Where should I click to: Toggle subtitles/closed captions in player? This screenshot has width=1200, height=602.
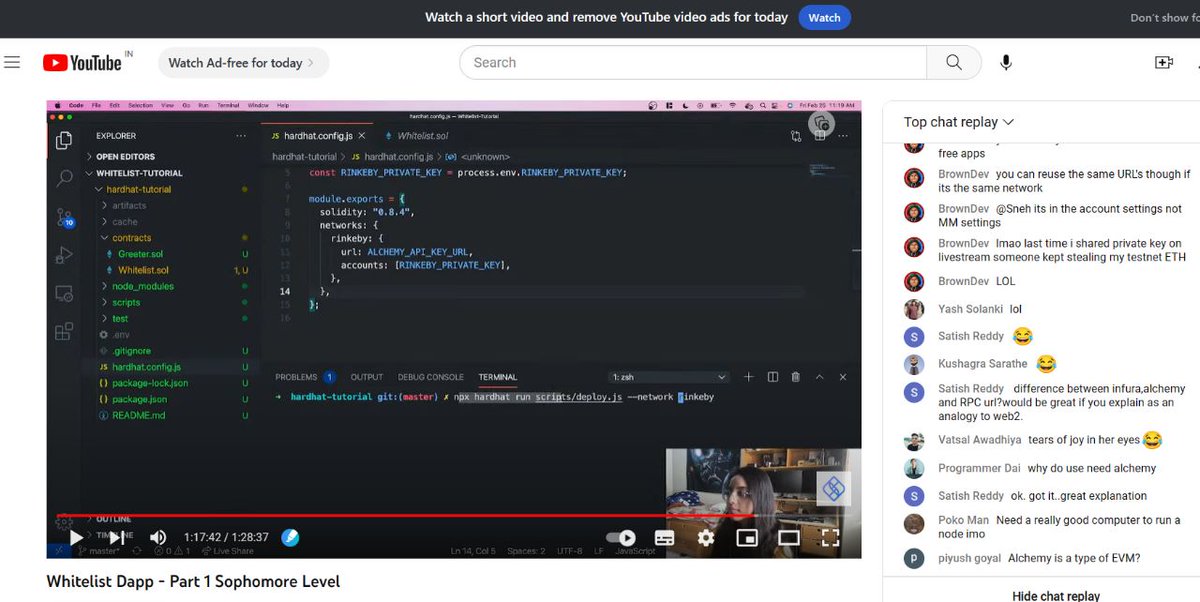click(665, 538)
